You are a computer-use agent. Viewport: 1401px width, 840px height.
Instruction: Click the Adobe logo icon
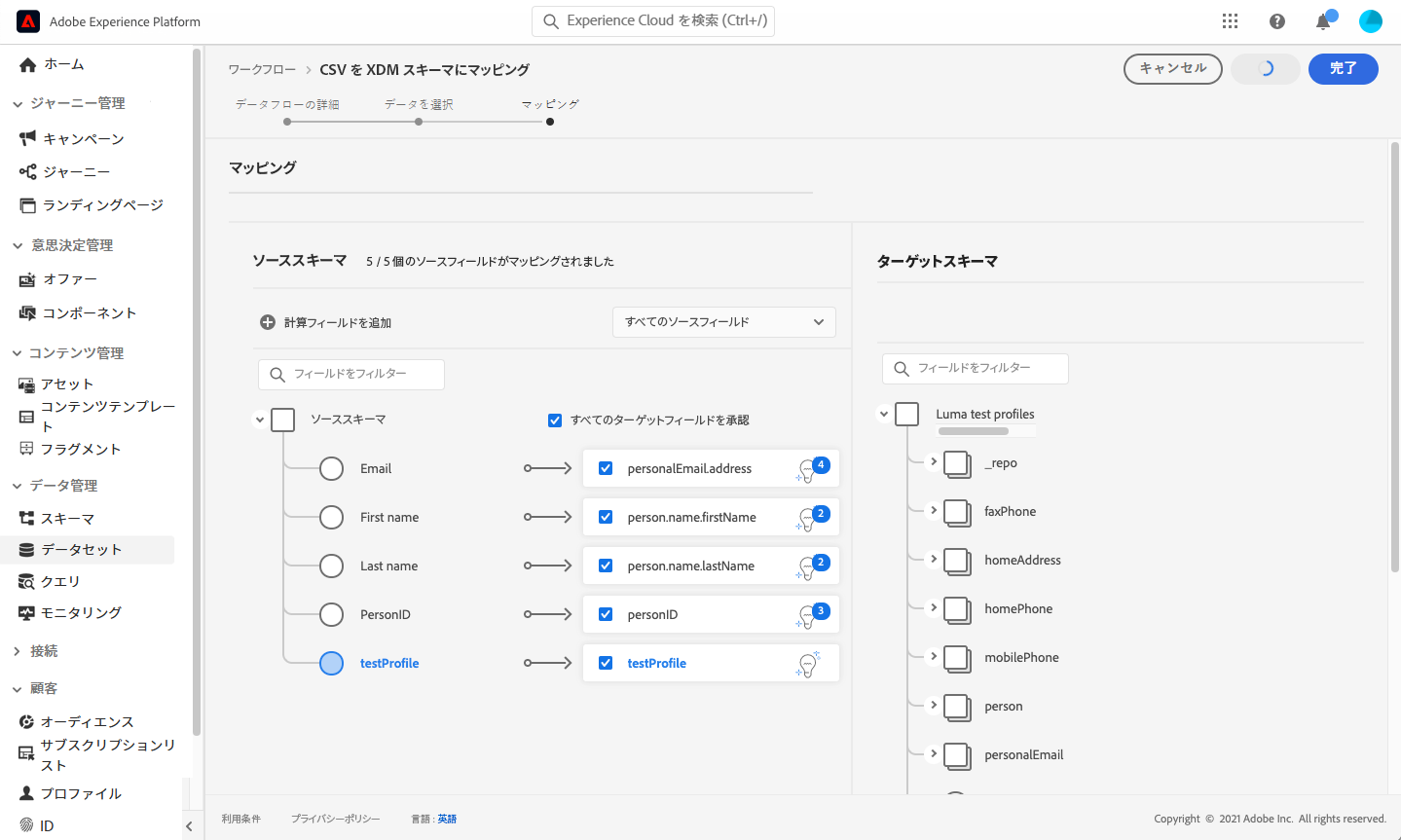pos(28,21)
